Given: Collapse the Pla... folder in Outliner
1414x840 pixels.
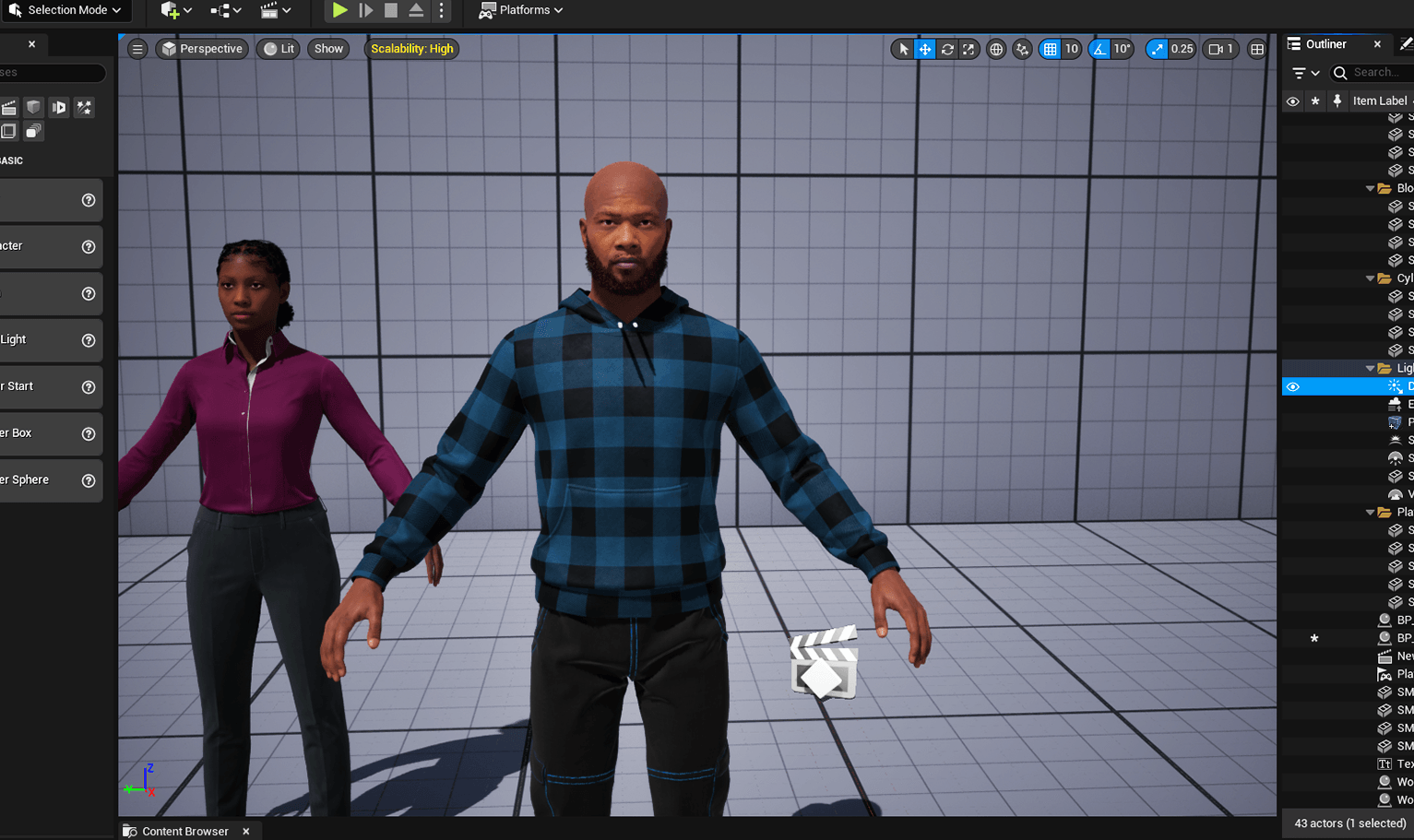Looking at the screenshot, I should (1371, 513).
